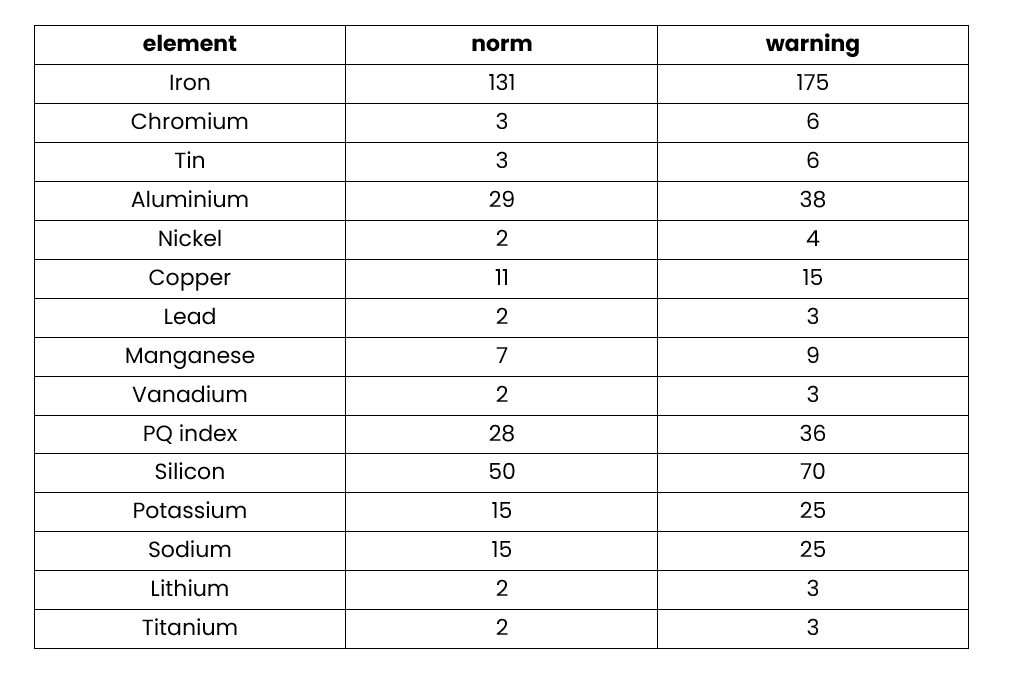Click the Potassium row label
1010x676 pixels.
(190, 511)
